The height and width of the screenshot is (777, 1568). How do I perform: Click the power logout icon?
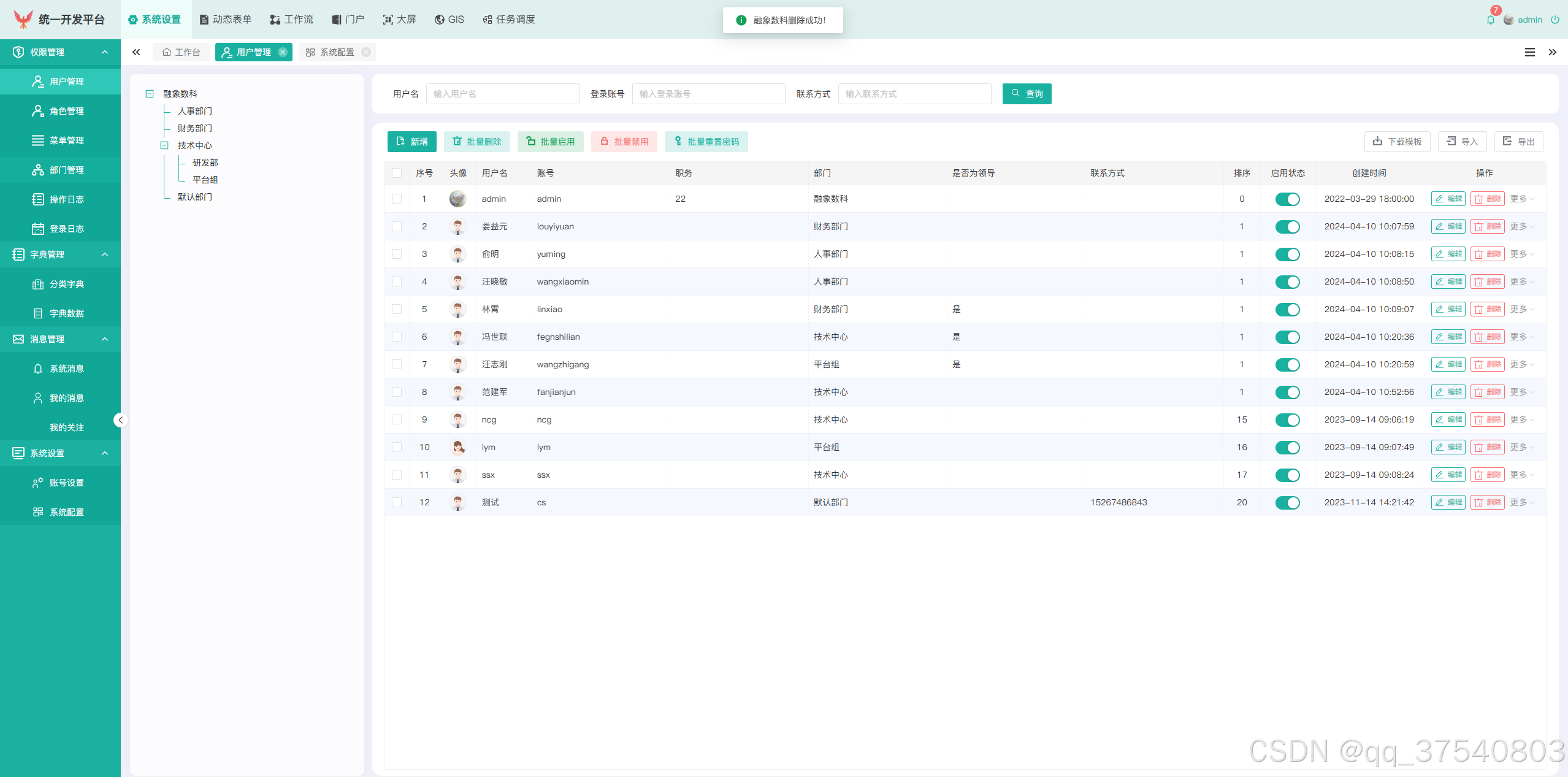pos(1555,20)
